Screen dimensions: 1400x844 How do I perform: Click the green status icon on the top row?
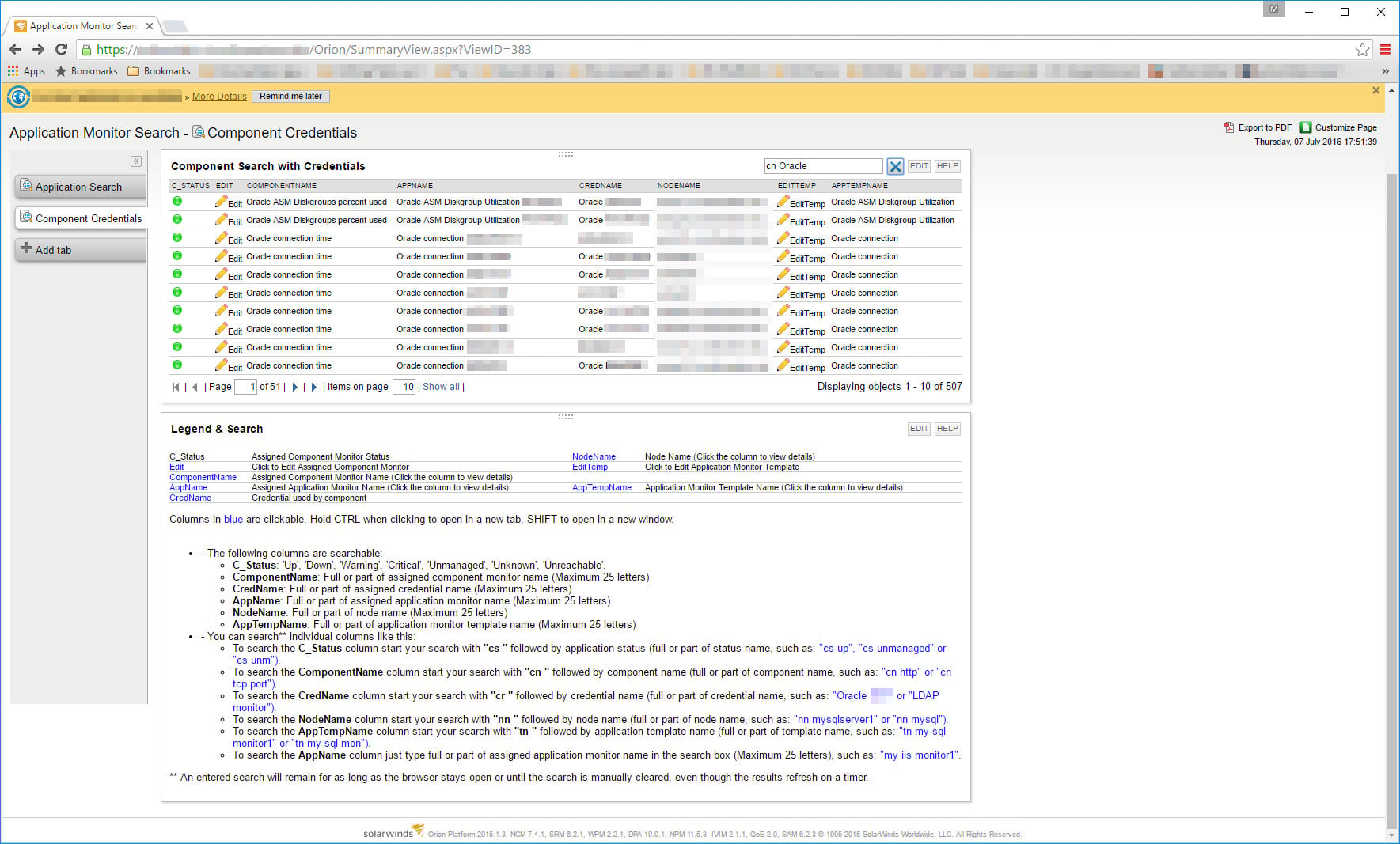click(x=176, y=202)
